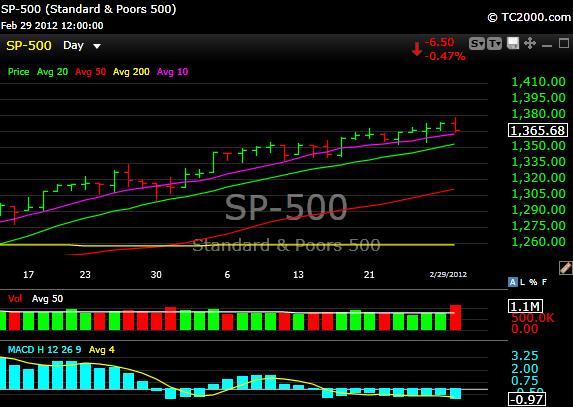Toggle percent scale %
This screenshot has height=407, width=573.
pyautogui.click(x=533, y=282)
